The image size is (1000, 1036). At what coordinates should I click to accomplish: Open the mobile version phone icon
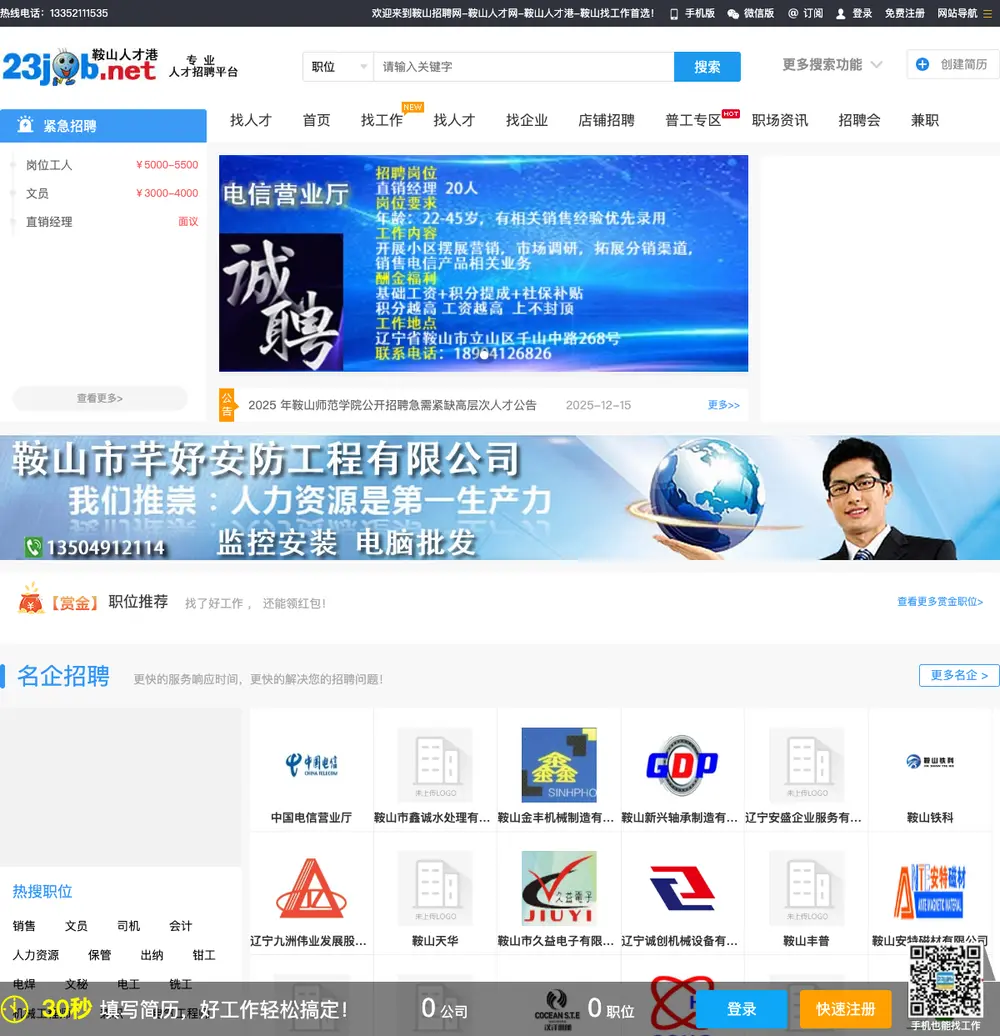point(674,14)
